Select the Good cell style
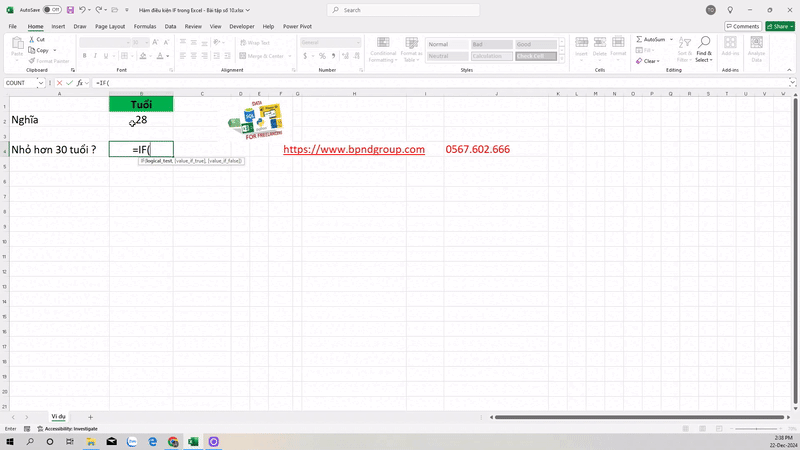 point(536,44)
